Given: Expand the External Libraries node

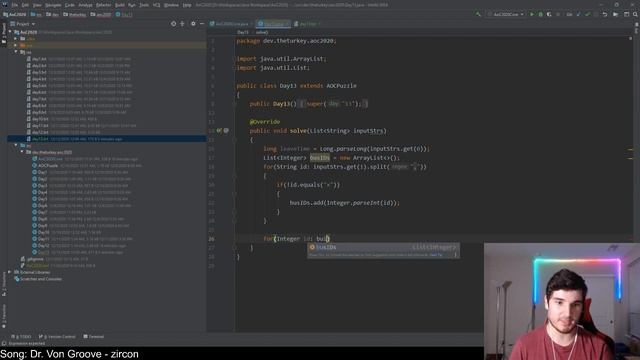Looking at the screenshot, I should (x=10, y=272).
